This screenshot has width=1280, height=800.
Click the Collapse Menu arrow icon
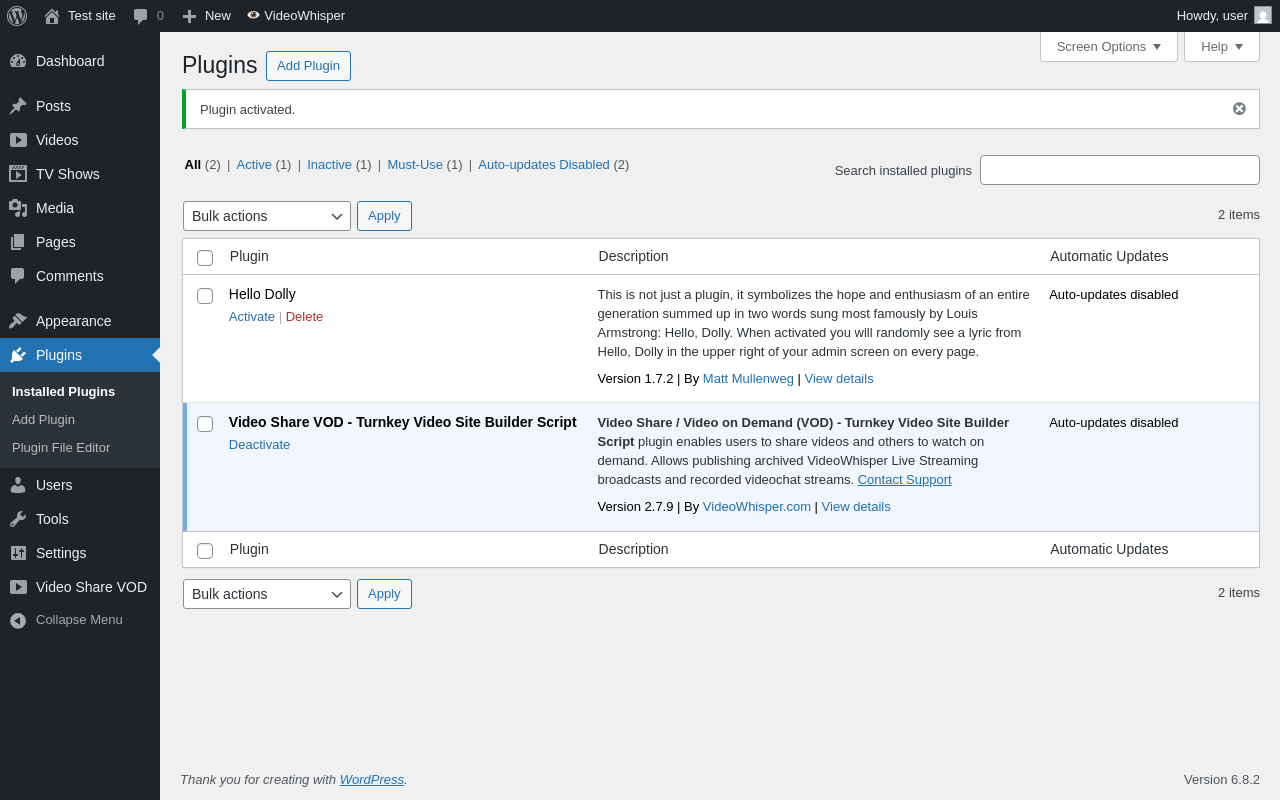point(18,620)
